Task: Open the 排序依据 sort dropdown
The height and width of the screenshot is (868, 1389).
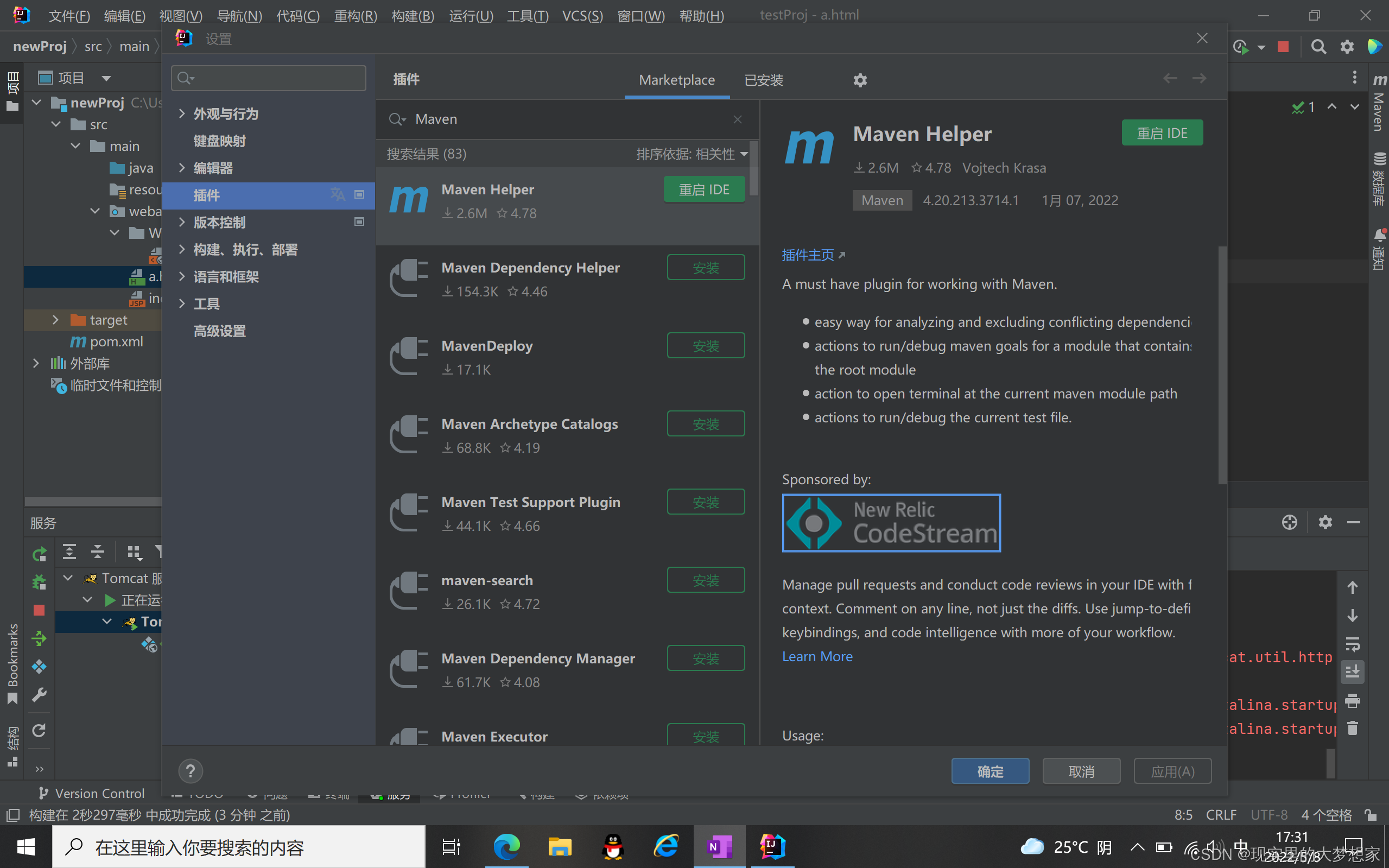Action: (692, 154)
